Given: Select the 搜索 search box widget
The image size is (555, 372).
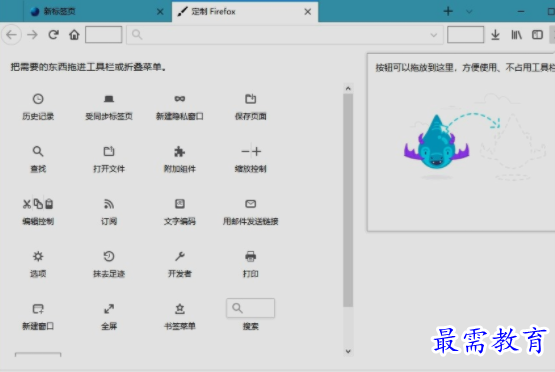Looking at the screenshot, I should tap(250, 308).
